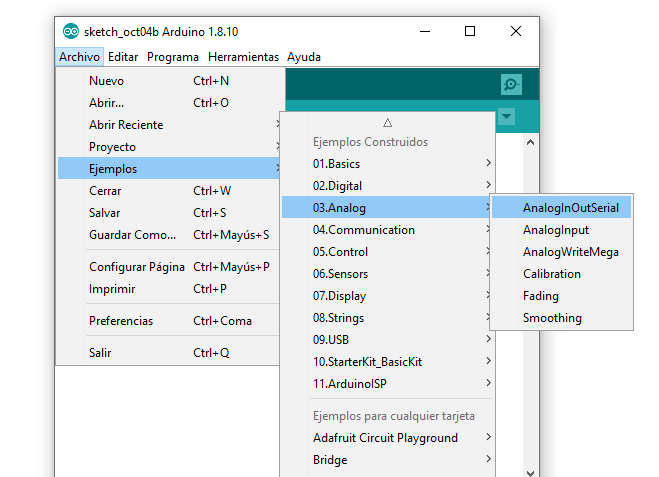Expand 11.ArduinoISP examples submenu

(388, 383)
